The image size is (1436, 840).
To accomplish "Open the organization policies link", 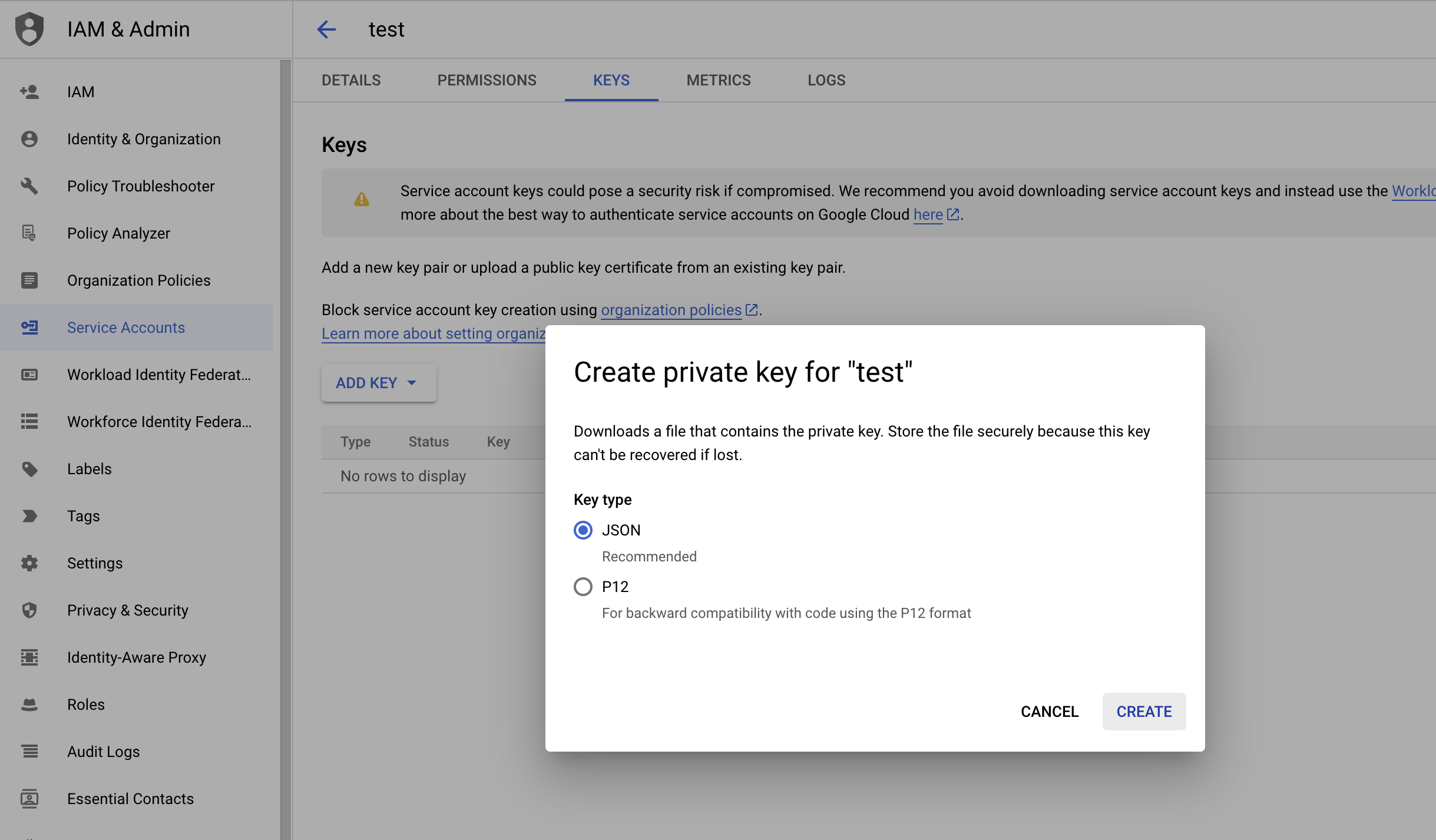I will coord(671,310).
